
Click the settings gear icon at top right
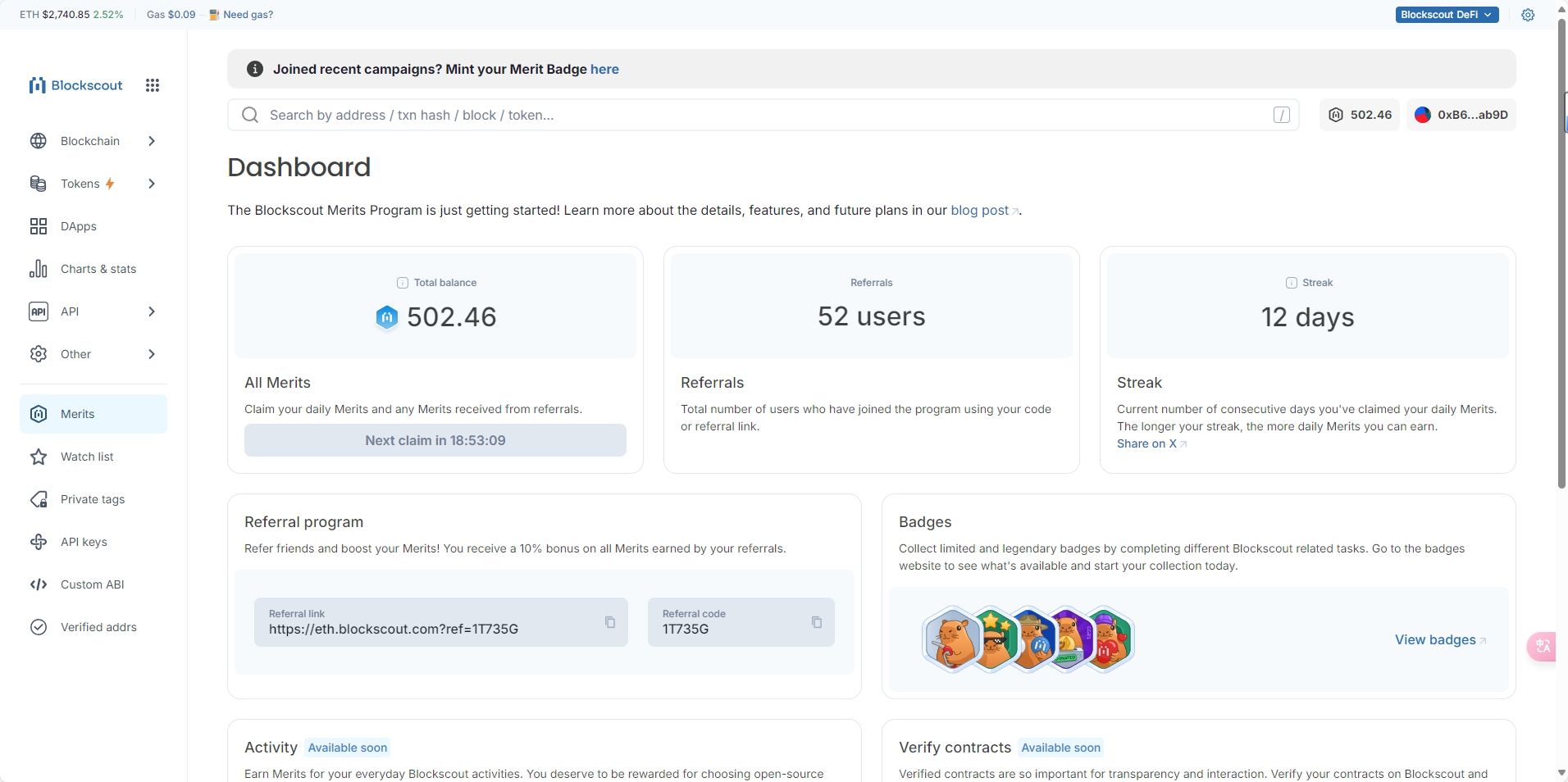pyautogui.click(x=1528, y=15)
